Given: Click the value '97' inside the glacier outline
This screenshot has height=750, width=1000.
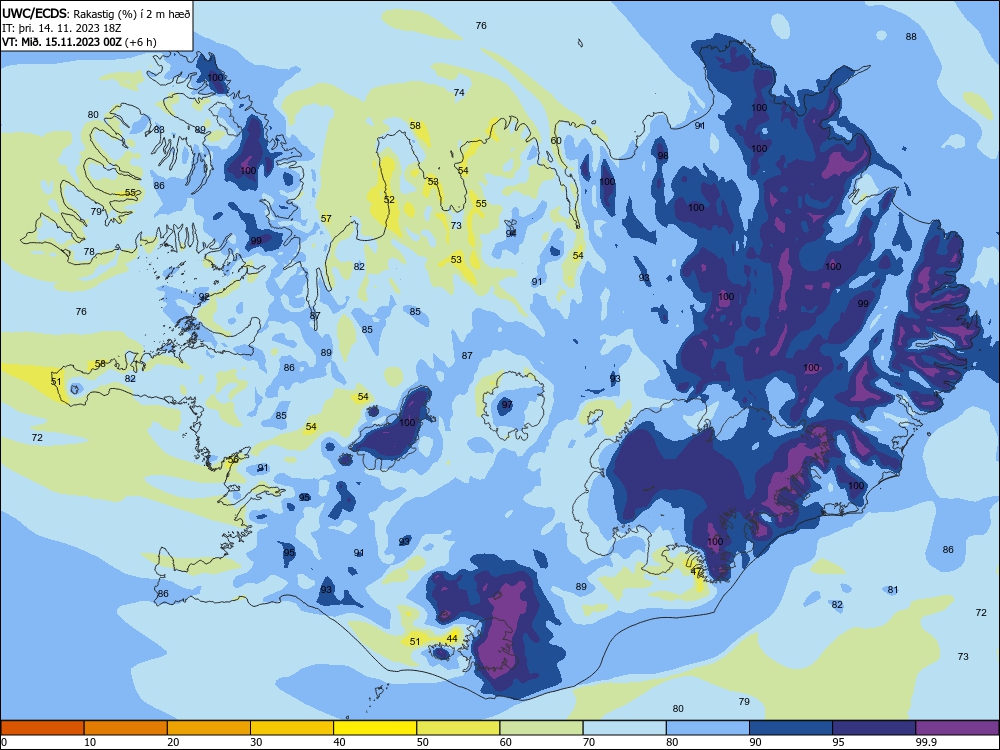Looking at the screenshot, I should click(507, 404).
